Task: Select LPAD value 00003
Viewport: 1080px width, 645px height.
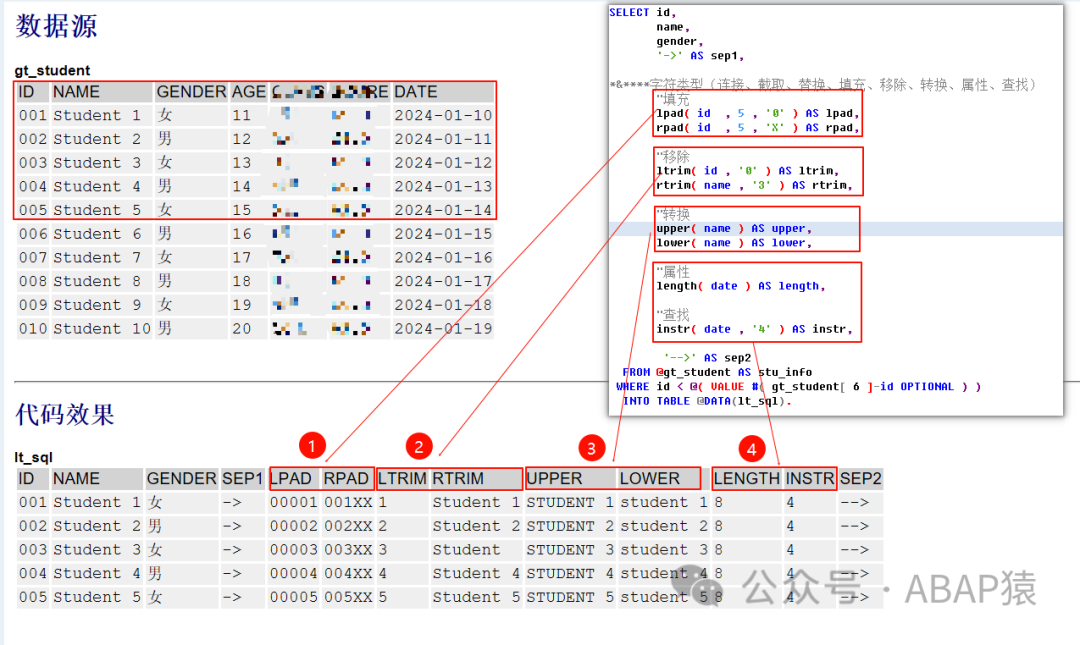Action: pyautogui.click(x=294, y=549)
